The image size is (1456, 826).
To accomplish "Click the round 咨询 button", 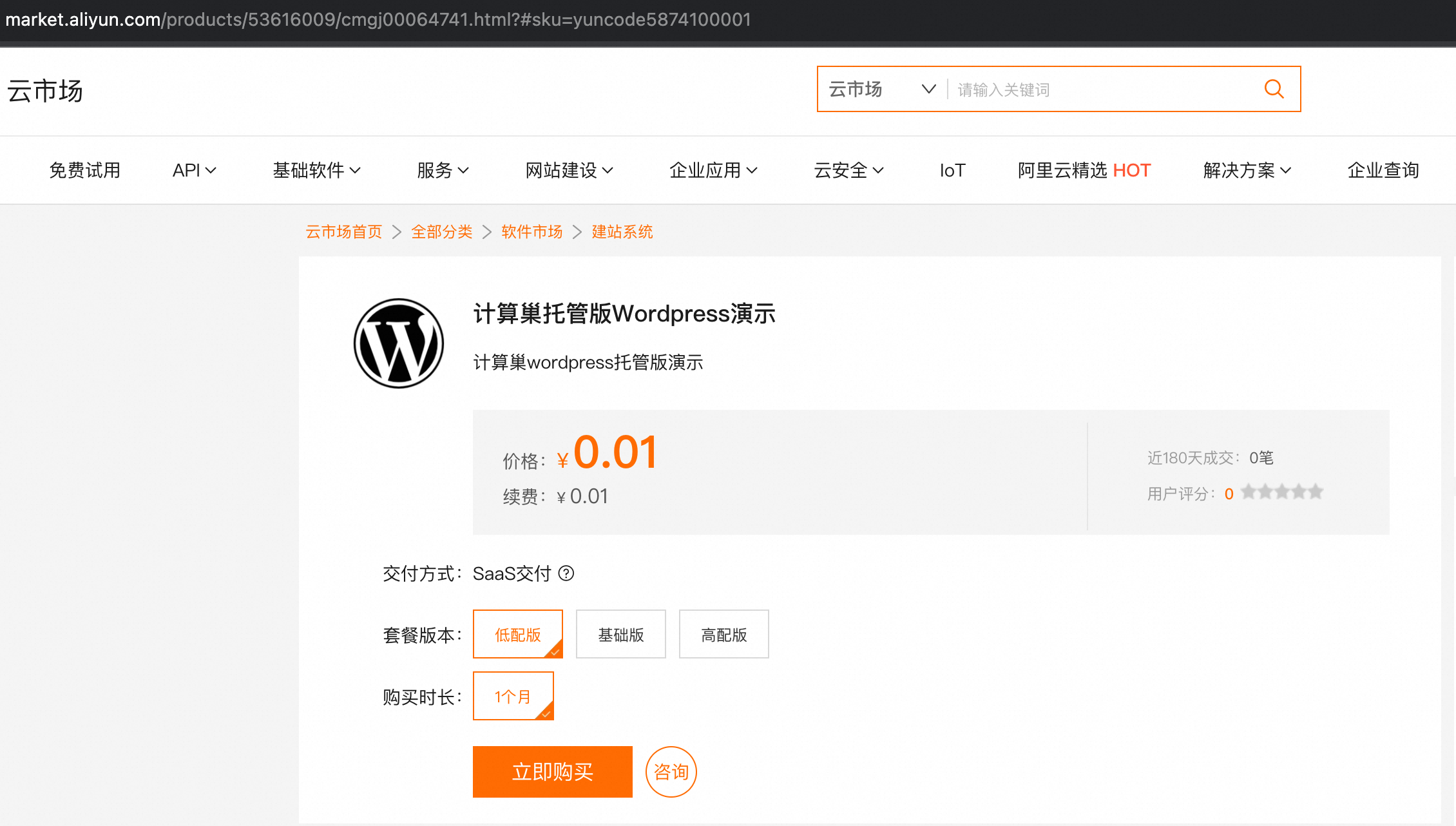I will pos(671,772).
